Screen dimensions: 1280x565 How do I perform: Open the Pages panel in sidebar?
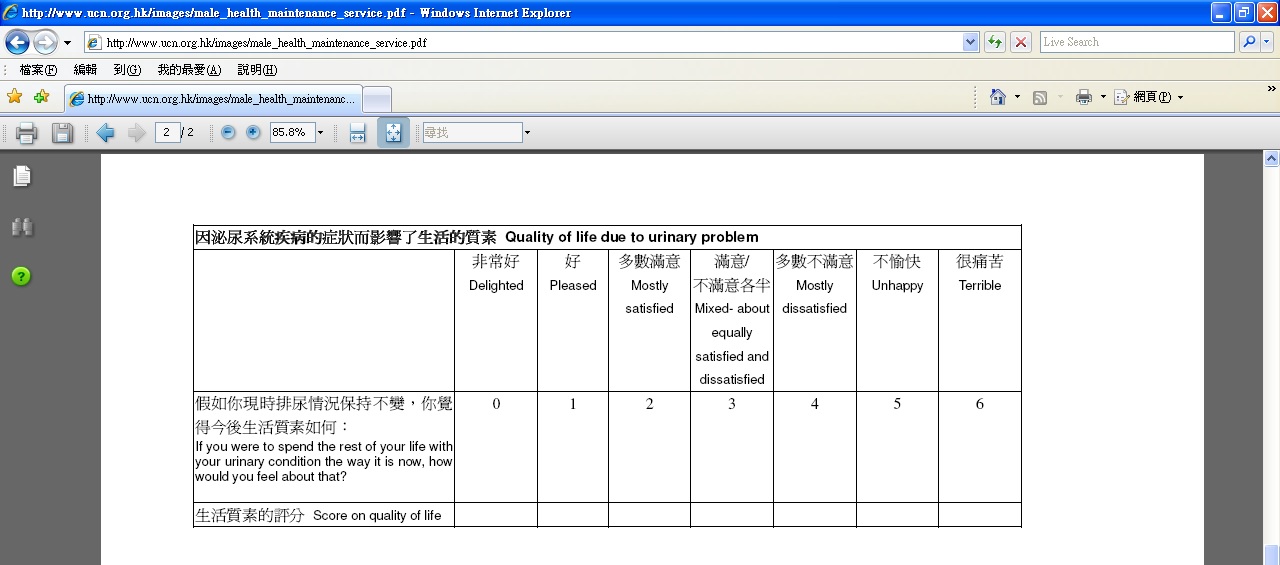point(21,176)
